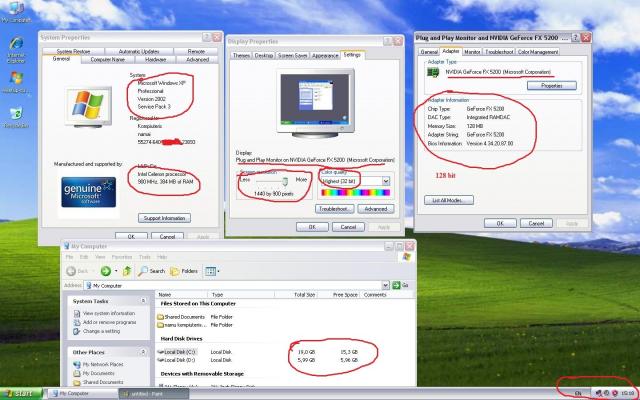This screenshot has width=640, height=400.
Task: Go up one folder level icon
Action: (x=127, y=271)
